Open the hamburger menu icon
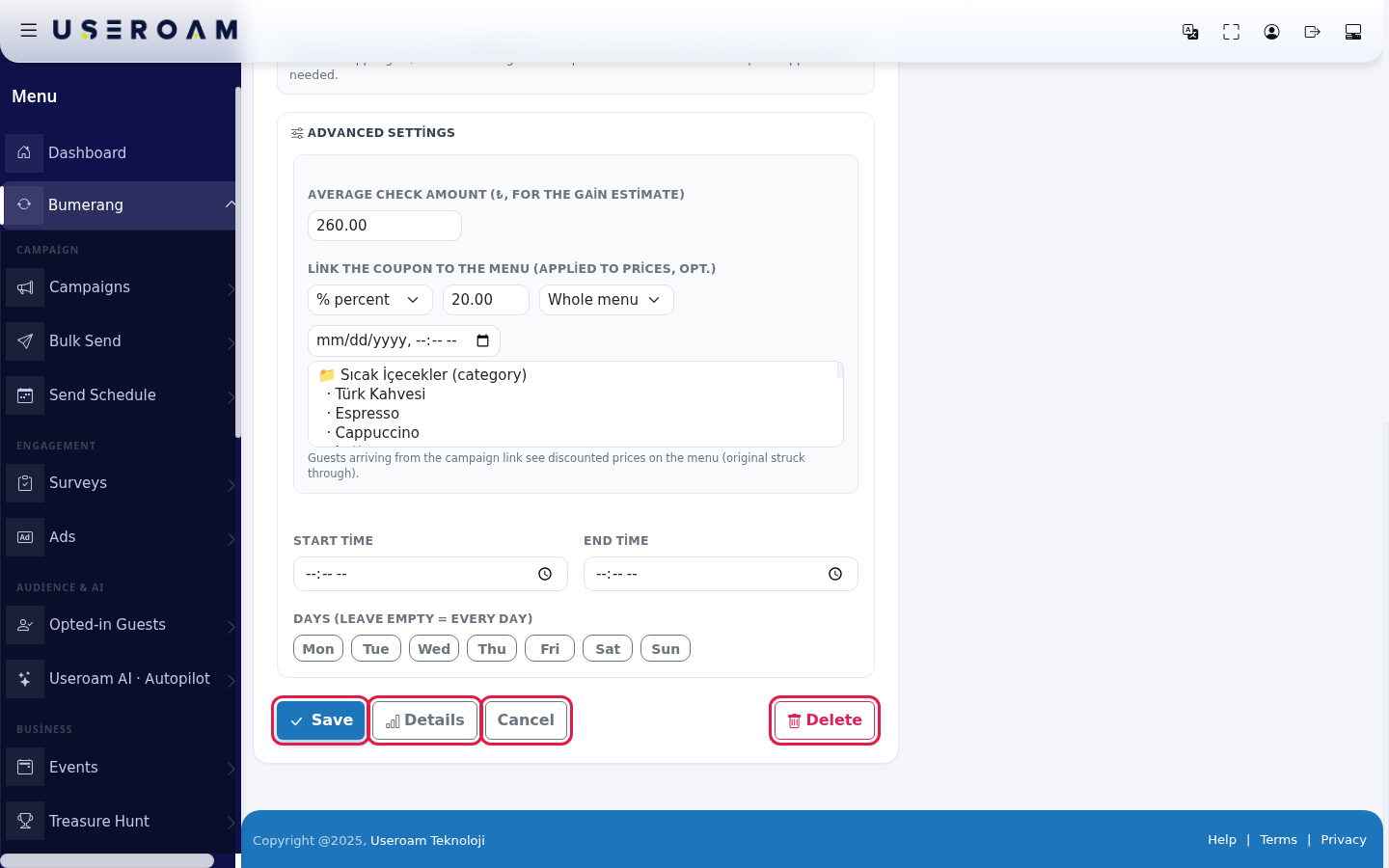Screen dimensions: 1389x868 click(29, 31)
